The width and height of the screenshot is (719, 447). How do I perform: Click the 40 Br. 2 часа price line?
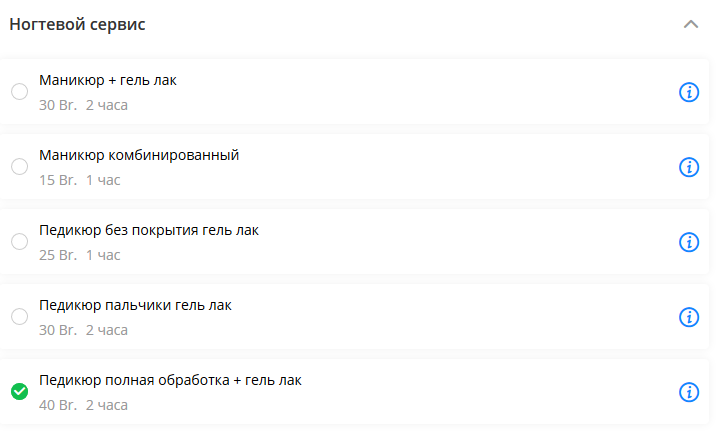pos(84,405)
